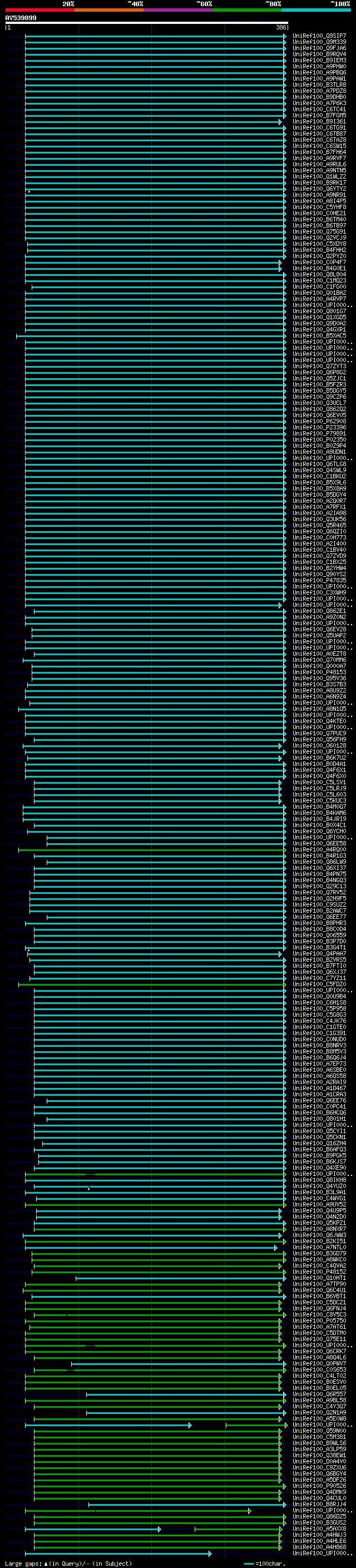
Task: Select hit label UniRef100_A7P6K3
Action: (x=319, y=103)
